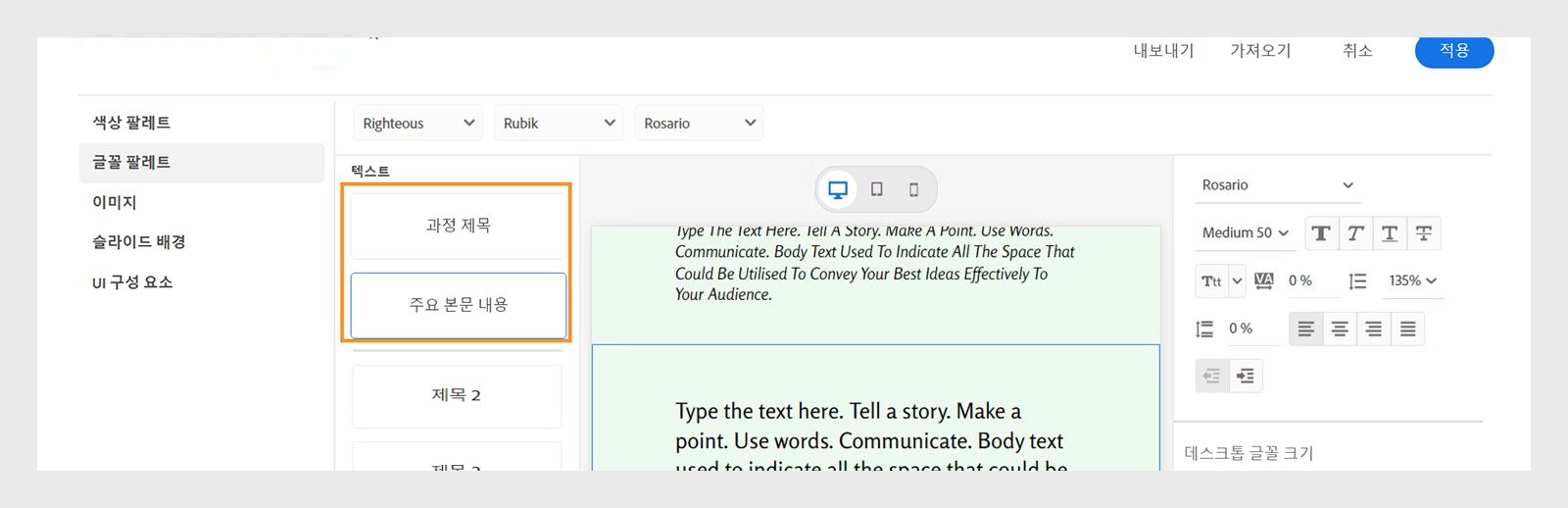Click the 적용 button
This screenshot has width=1568, height=508.
point(1453,51)
